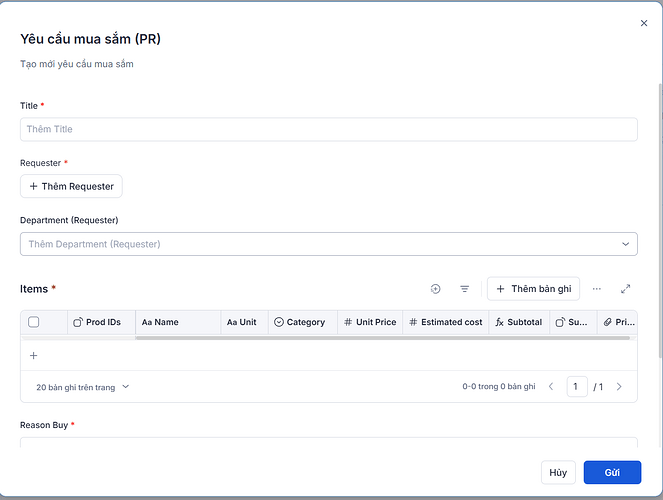The image size is (663, 500).
Task: Go to the next page arrow
Action: click(x=619, y=387)
